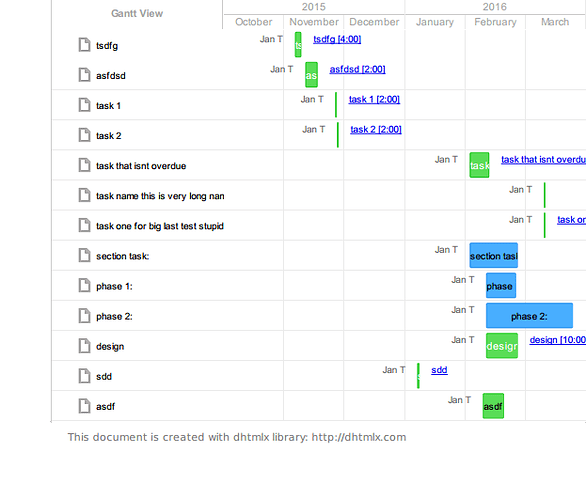This screenshot has width=586, height=499.
Task: Click the file icon beside tsdfg
Action: (x=84, y=44)
